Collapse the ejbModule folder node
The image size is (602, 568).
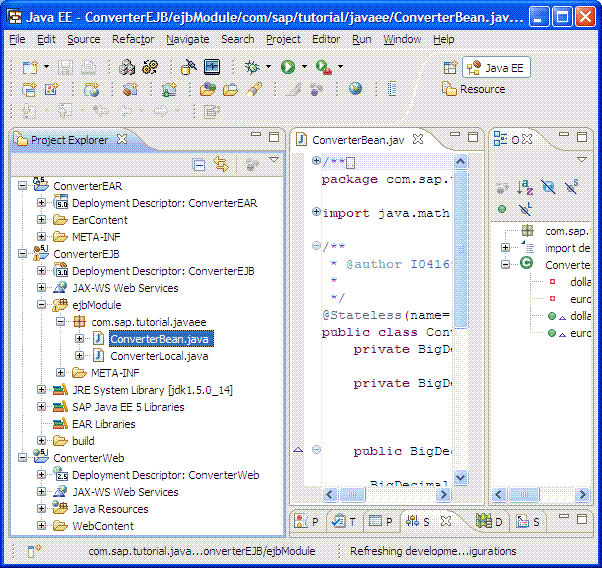pyautogui.click(x=41, y=305)
